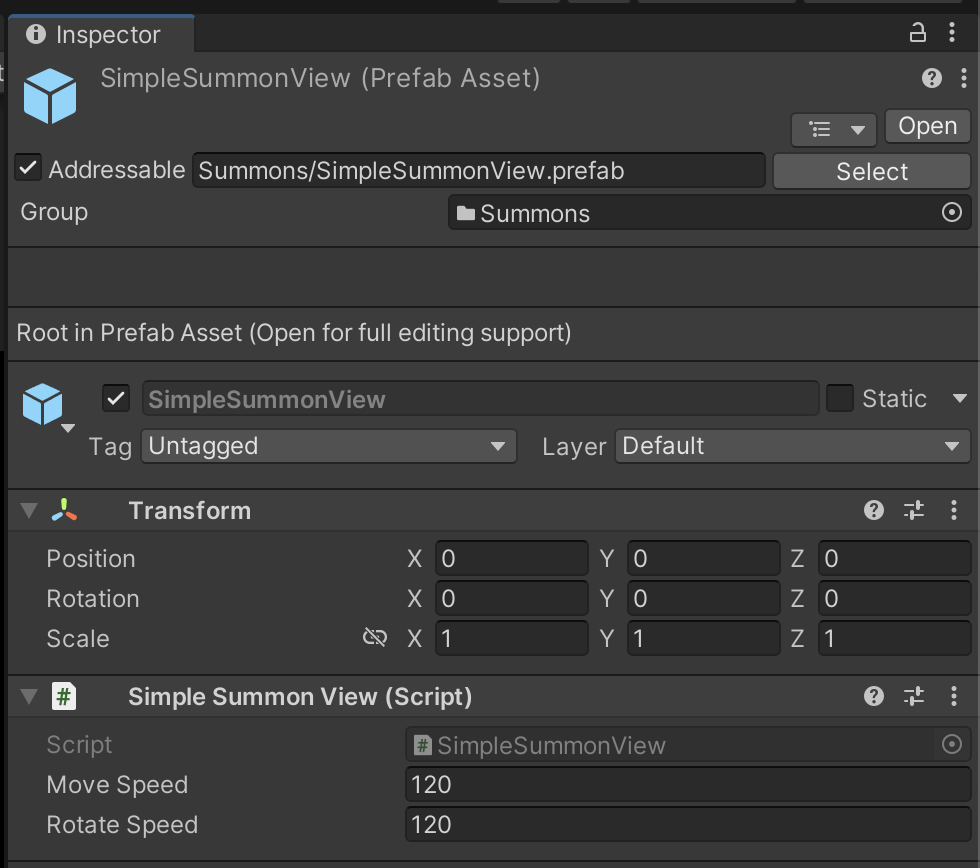Open the Inspector tab's three-dot menu
980x868 pixels.
pyautogui.click(x=952, y=34)
